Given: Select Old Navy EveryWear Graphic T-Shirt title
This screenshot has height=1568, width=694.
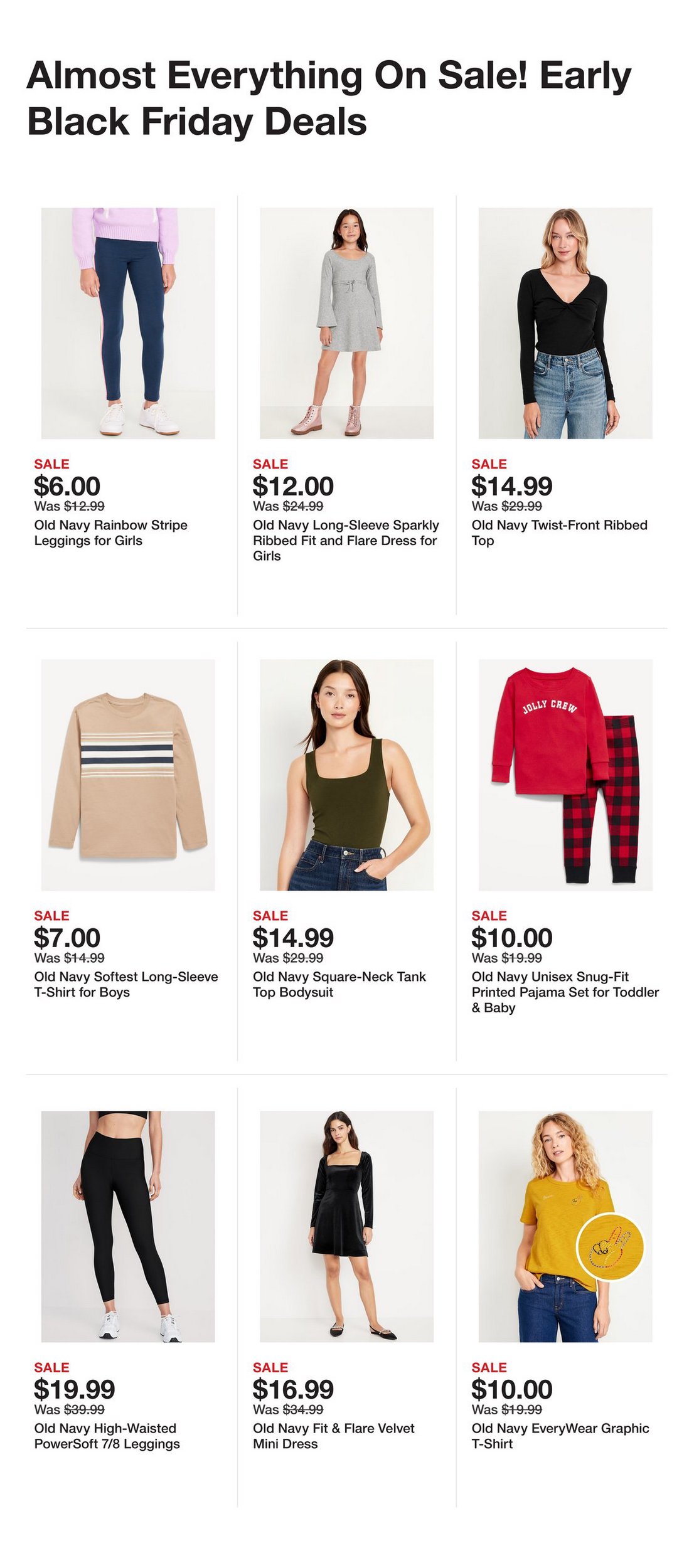Looking at the screenshot, I should tap(560, 1436).
